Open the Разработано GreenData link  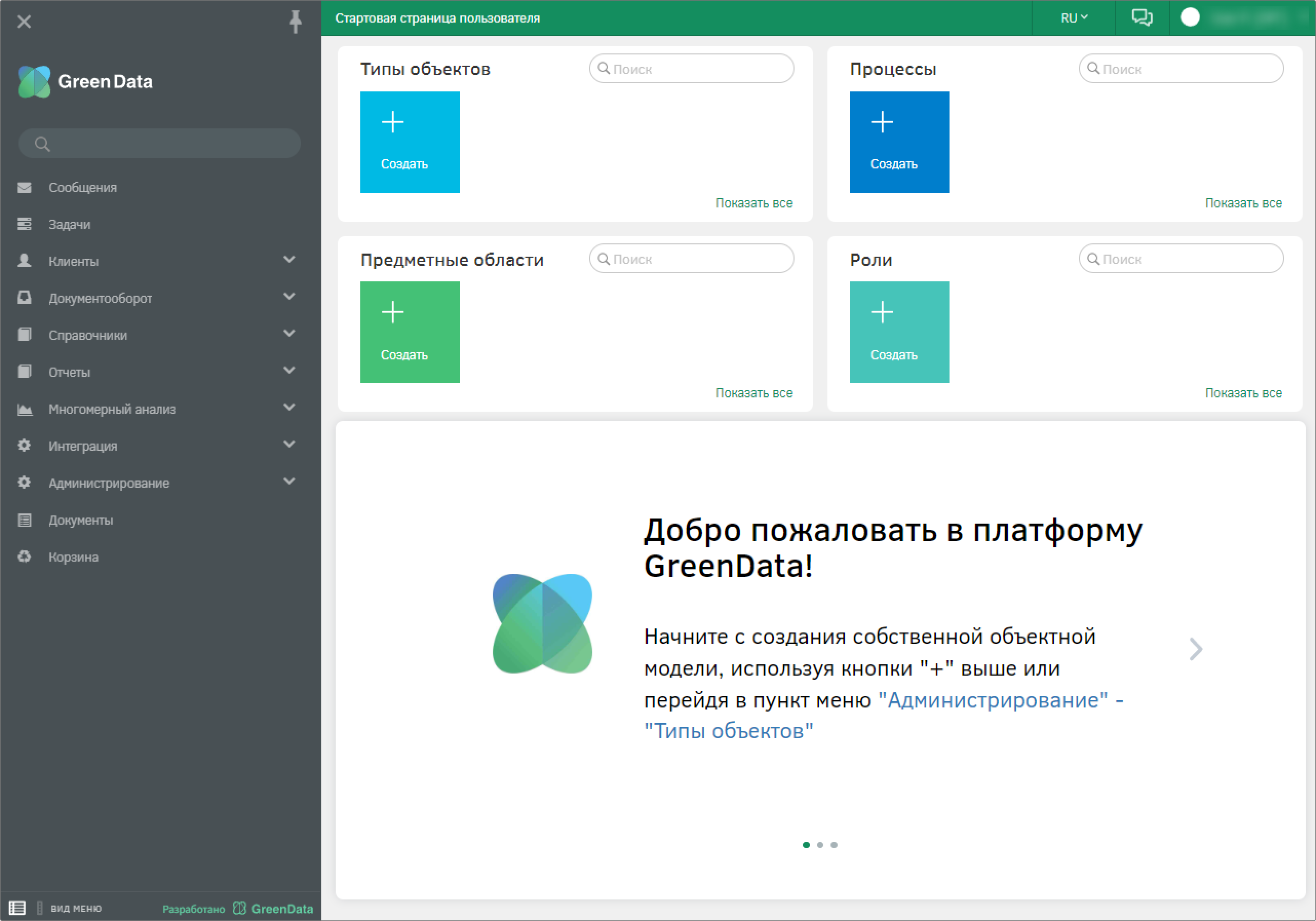(x=238, y=908)
